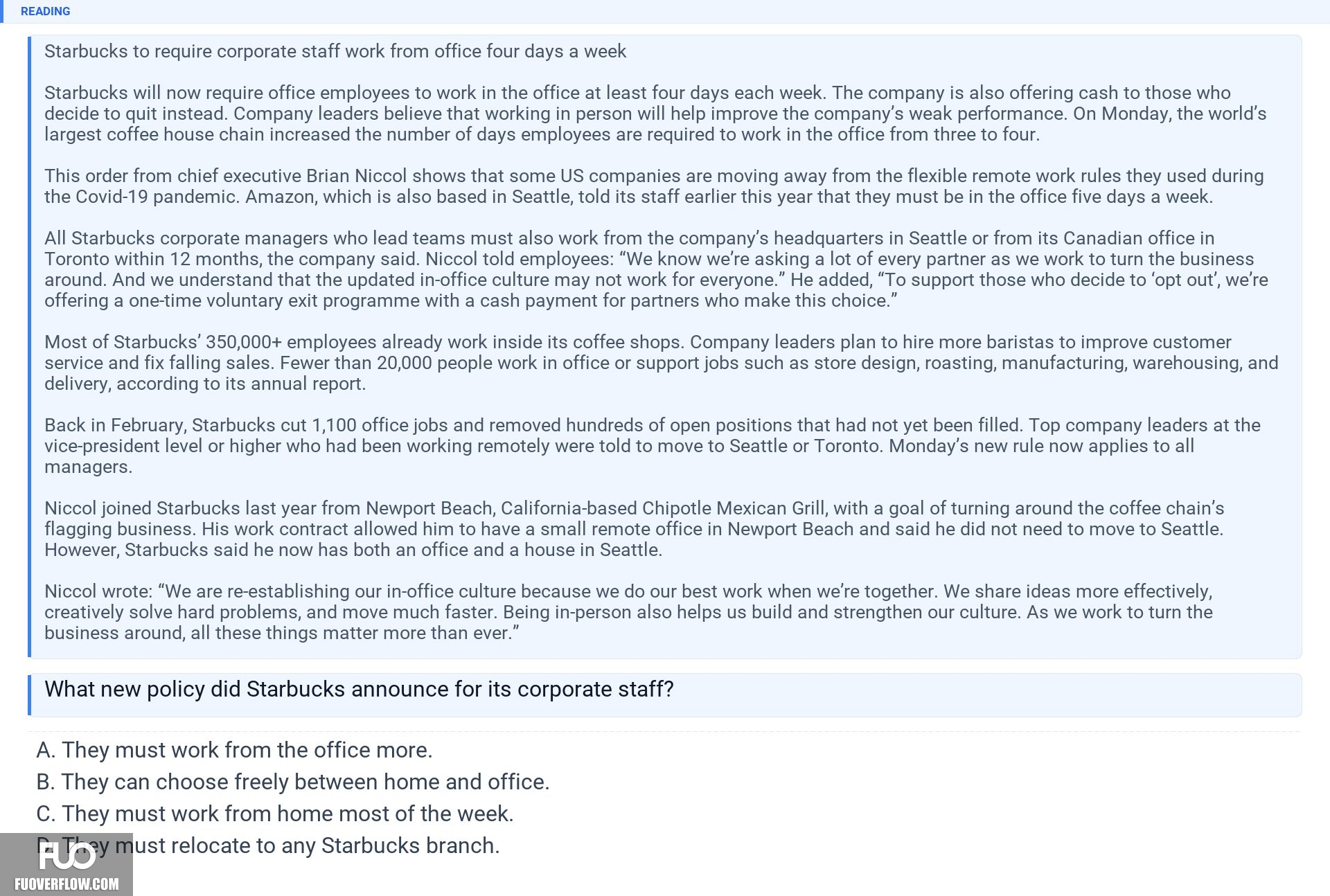
Task: Click the paragraph about 350,000+ employees
Action: pos(662,363)
